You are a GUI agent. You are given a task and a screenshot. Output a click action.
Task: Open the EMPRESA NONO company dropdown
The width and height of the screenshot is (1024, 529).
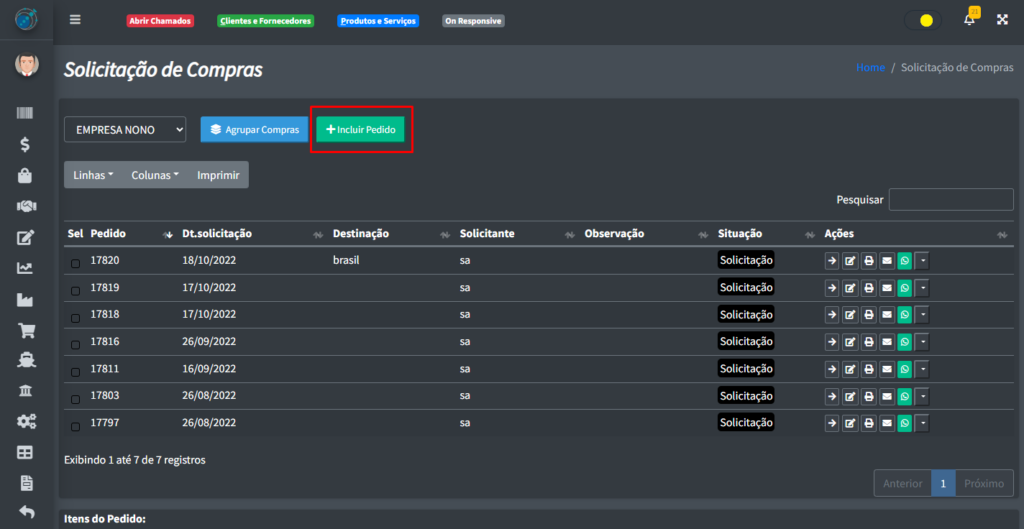(x=125, y=129)
